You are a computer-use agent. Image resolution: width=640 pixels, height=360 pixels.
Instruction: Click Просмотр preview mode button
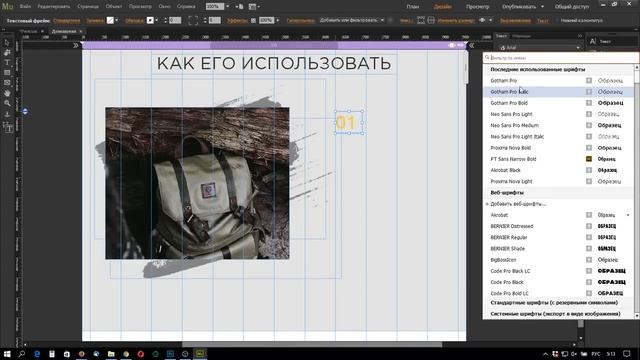478,7
